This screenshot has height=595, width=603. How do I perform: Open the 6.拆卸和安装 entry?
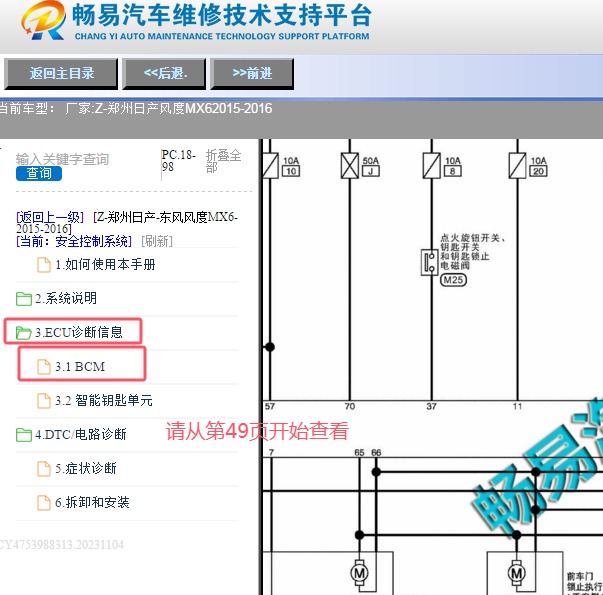pyautogui.click(x=92, y=502)
